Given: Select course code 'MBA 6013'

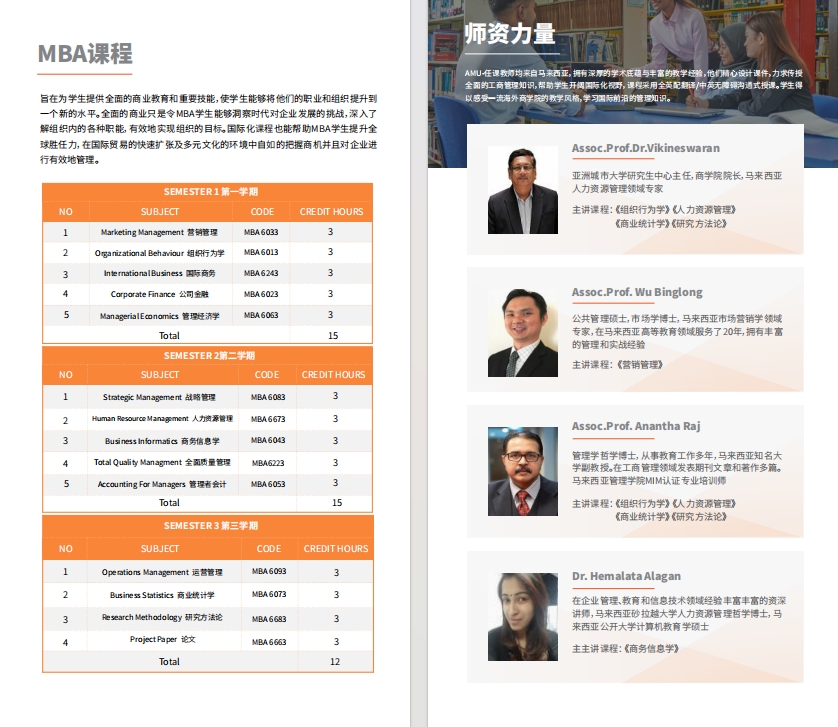Looking at the screenshot, I should click(x=261, y=252).
